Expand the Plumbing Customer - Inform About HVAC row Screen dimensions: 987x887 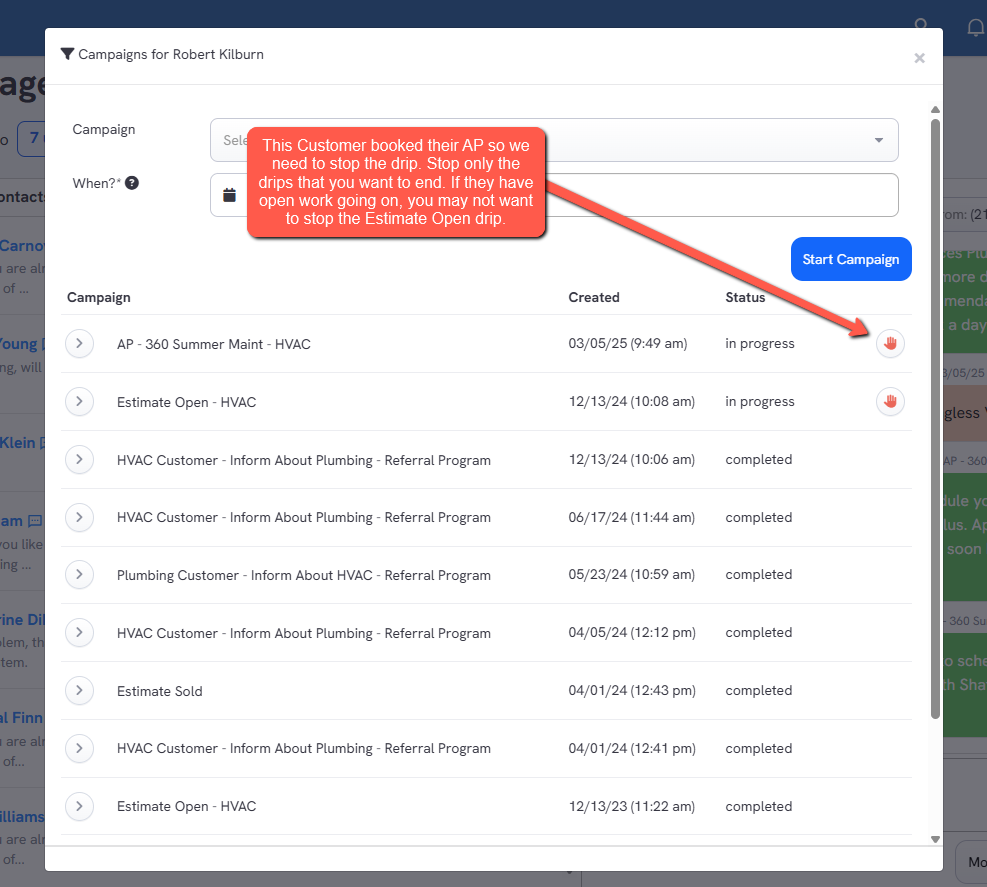79,575
